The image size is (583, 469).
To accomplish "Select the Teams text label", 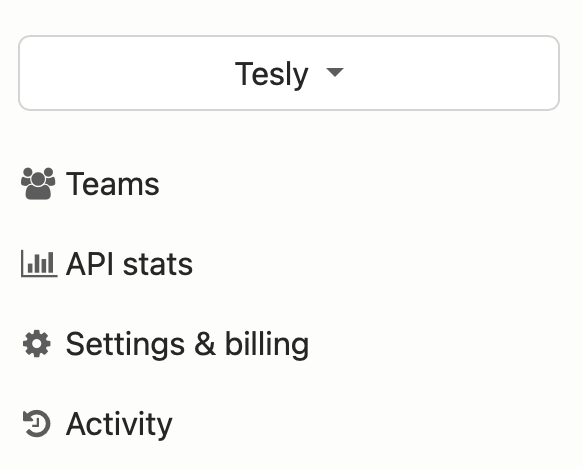I will [113, 184].
